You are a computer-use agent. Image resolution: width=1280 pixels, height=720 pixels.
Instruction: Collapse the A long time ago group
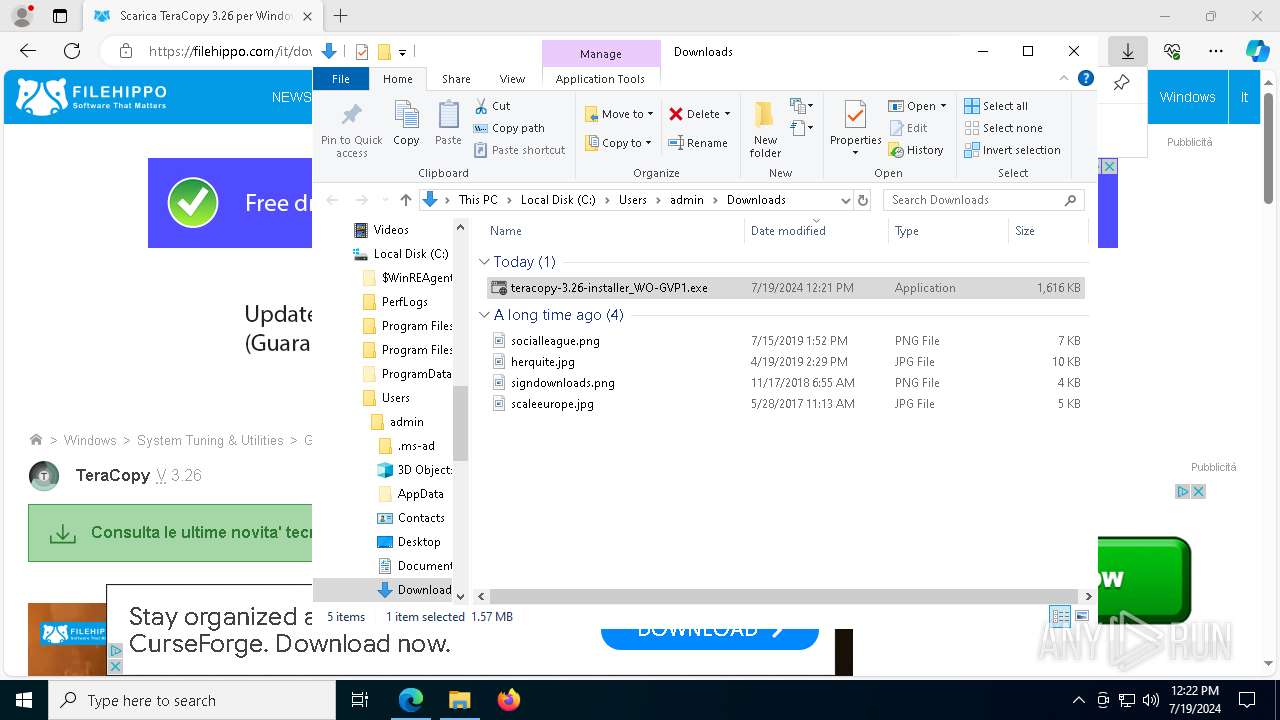[484, 315]
